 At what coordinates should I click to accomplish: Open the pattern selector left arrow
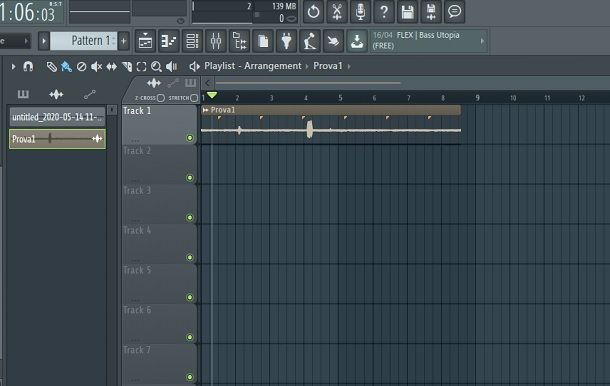[x=44, y=41]
